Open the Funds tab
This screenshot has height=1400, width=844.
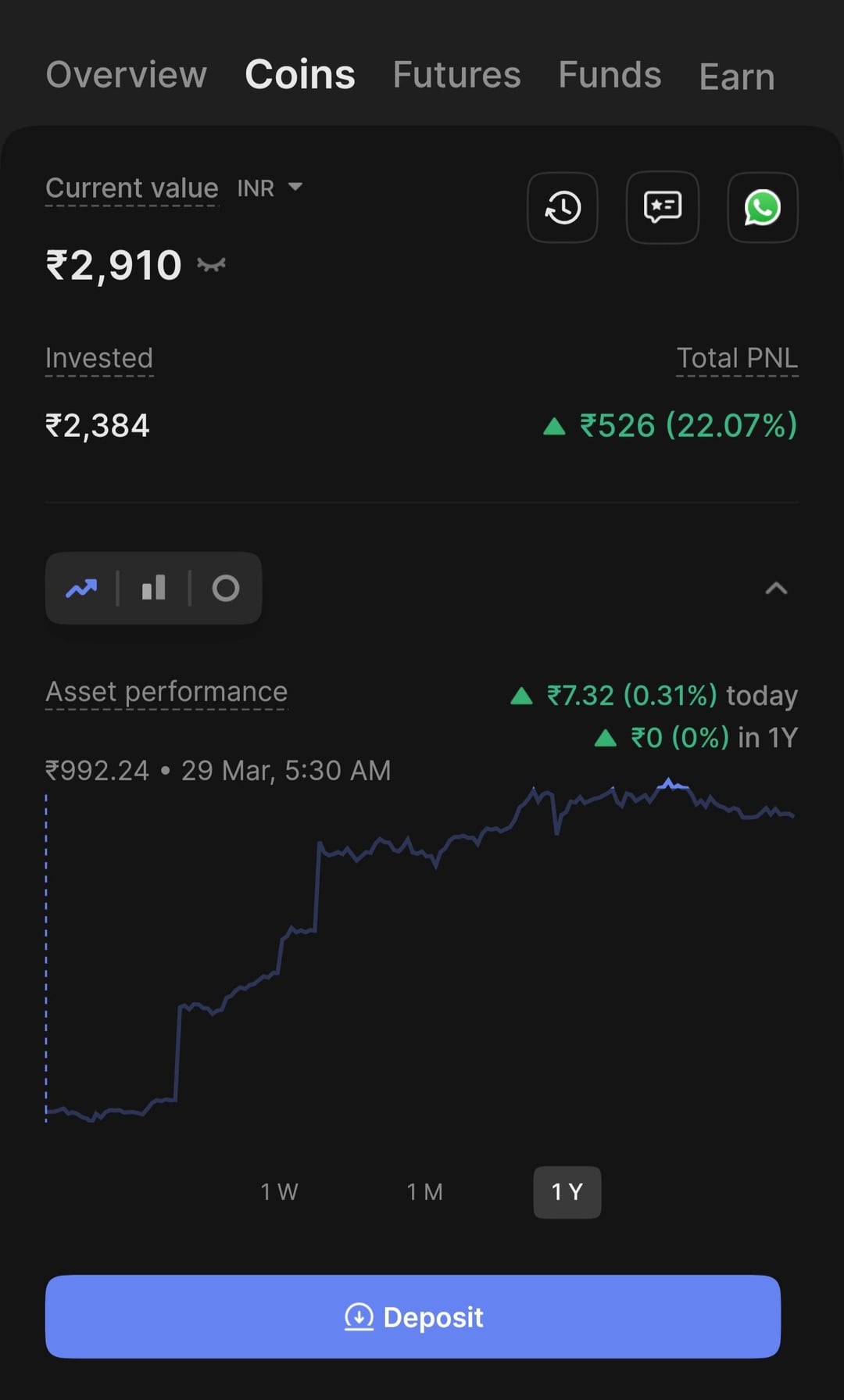pos(610,75)
